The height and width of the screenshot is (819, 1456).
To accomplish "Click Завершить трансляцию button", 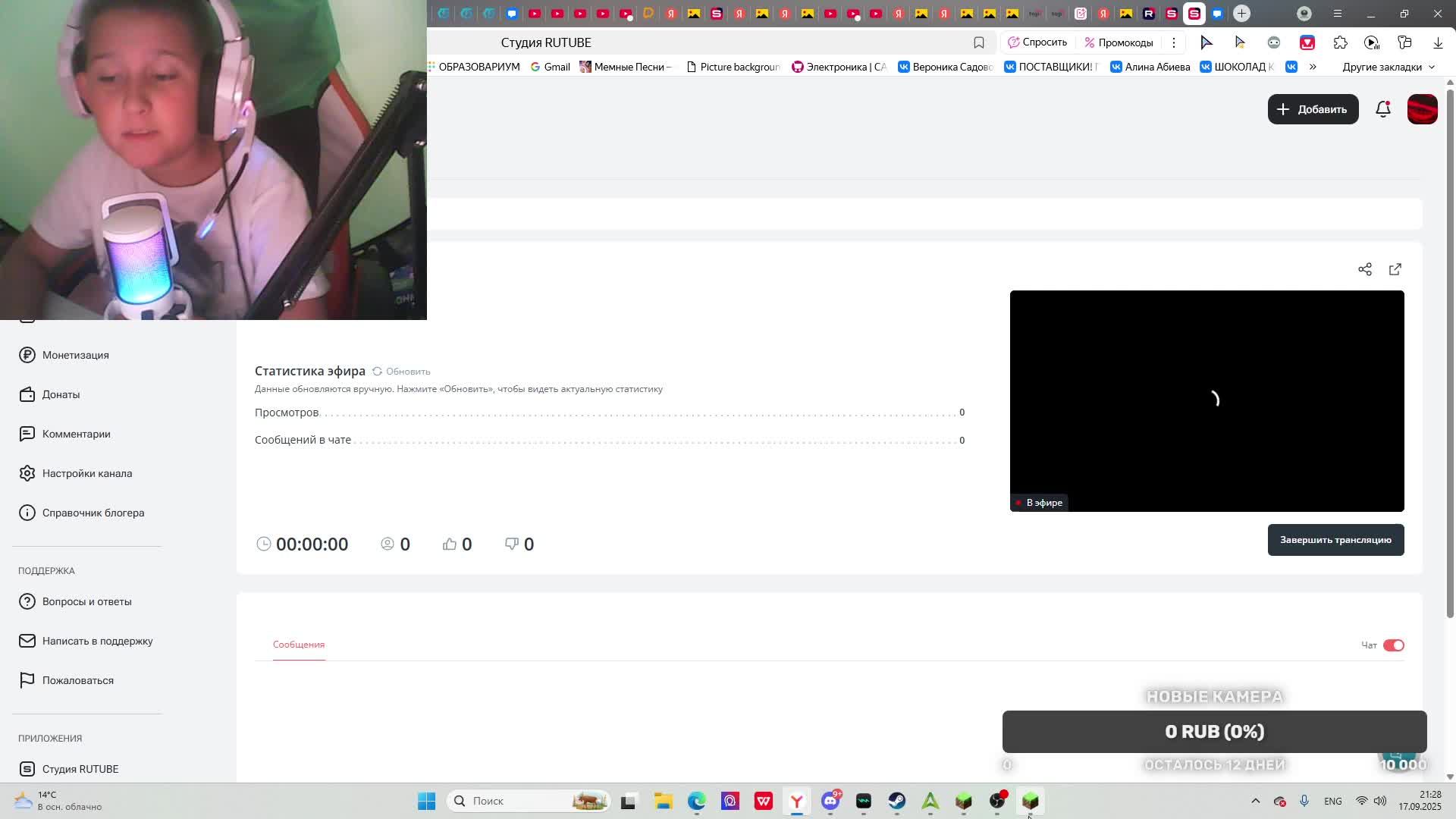I will [1335, 540].
